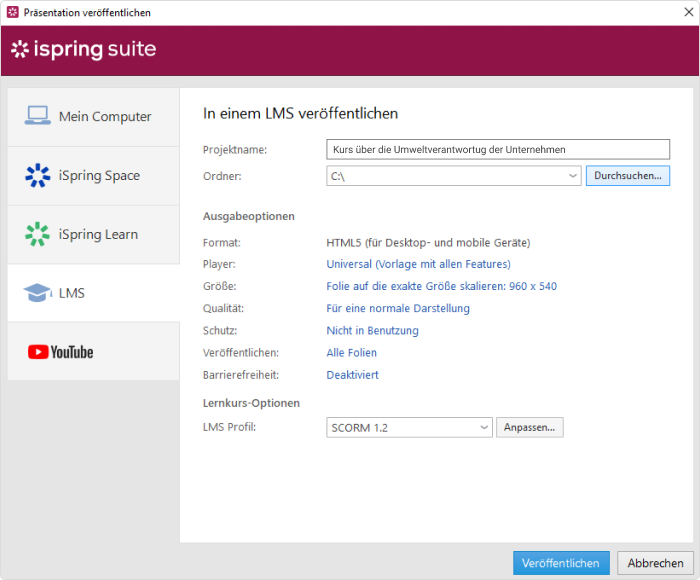Click the green iSpring Learn logo icon

click(38, 234)
